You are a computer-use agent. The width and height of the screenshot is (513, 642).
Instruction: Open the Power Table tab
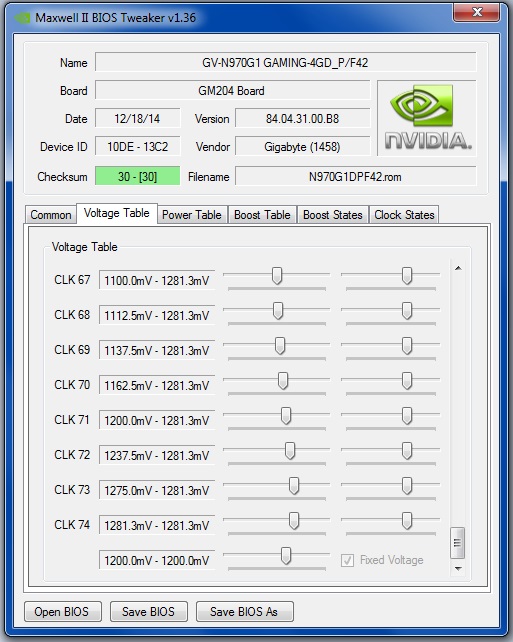pyautogui.click(x=192, y=215)
